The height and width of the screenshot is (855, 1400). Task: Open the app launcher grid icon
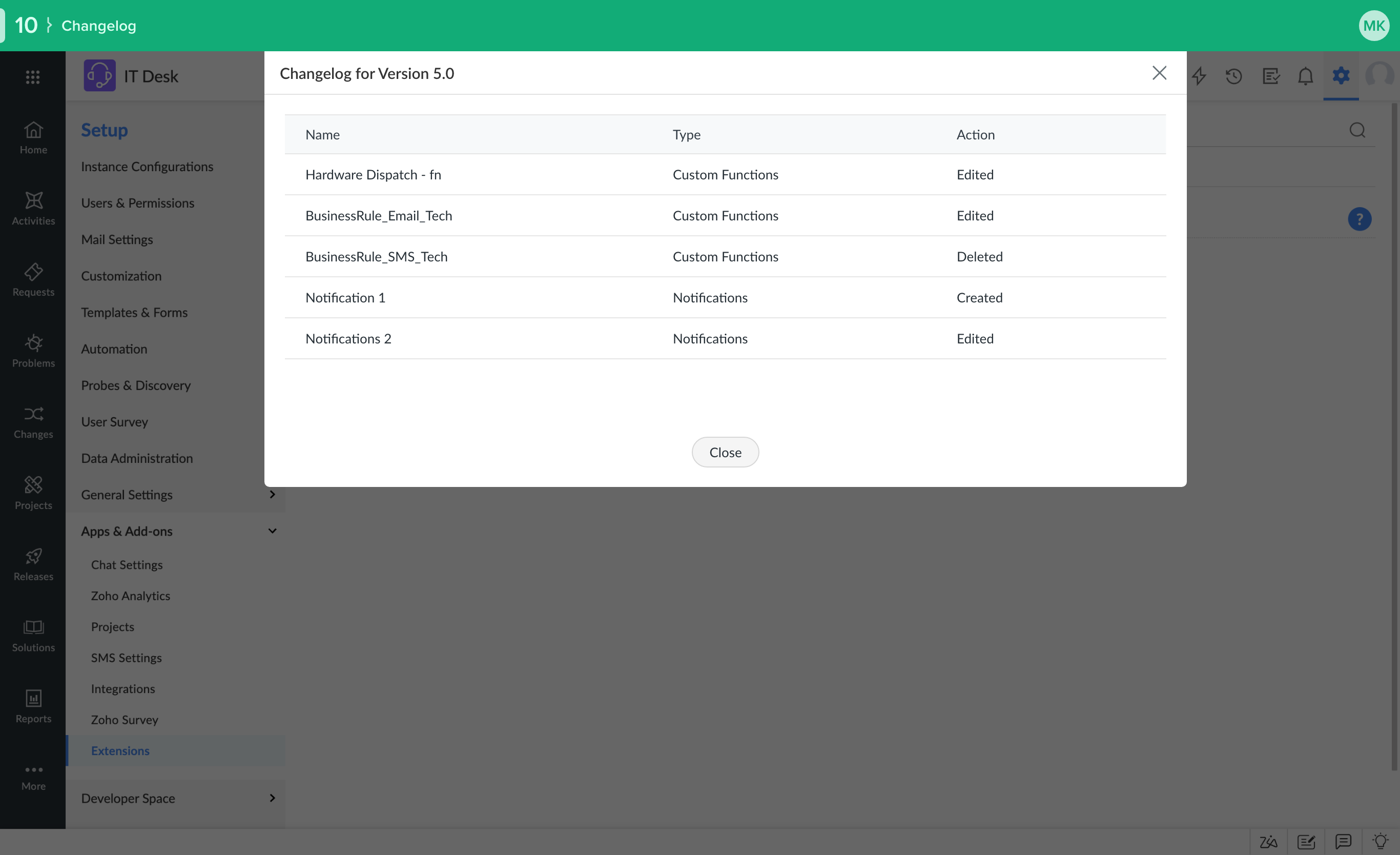tap(32, 77)
